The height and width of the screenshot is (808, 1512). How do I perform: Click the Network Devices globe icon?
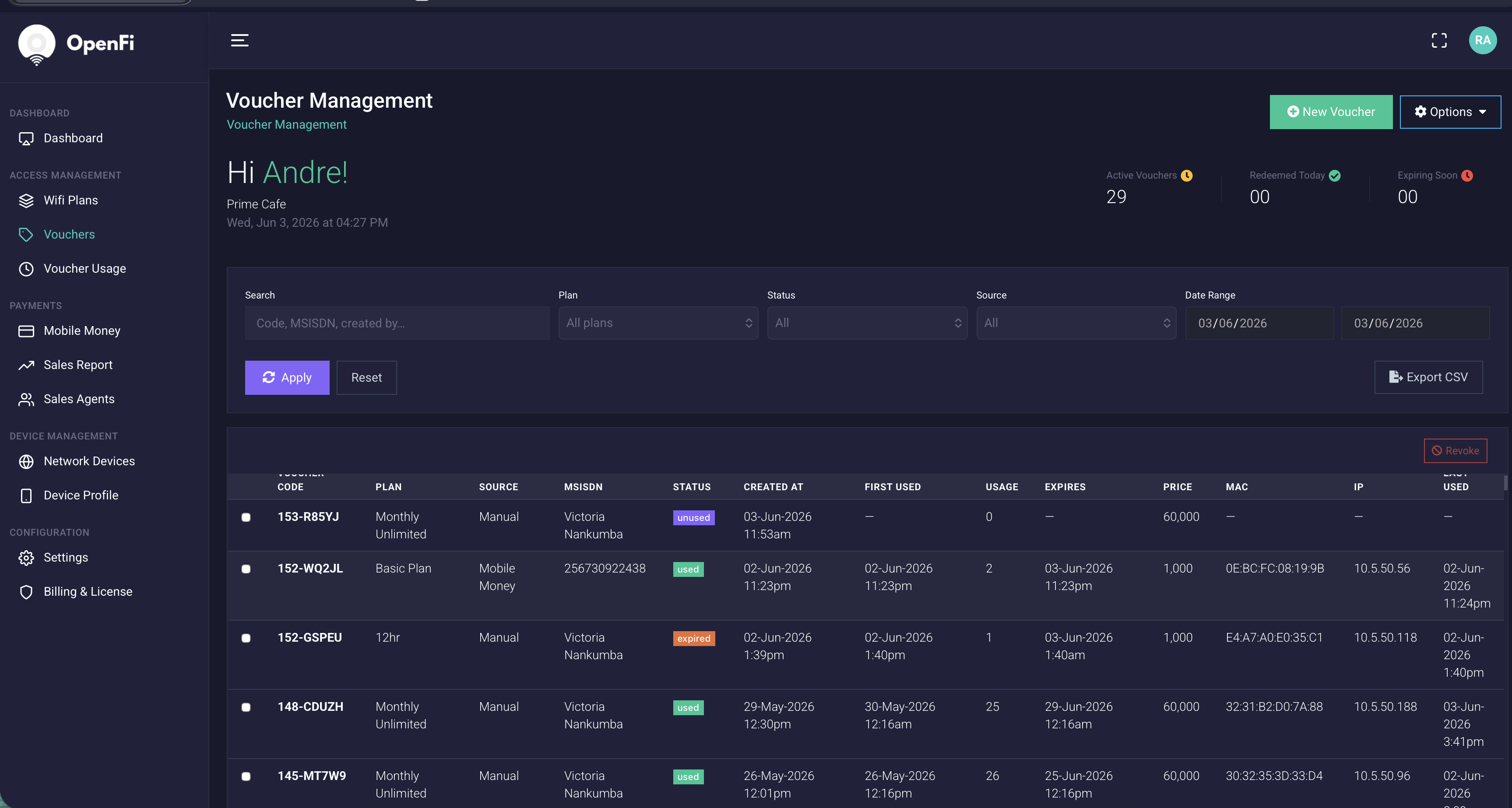click(x=26, y=461)
